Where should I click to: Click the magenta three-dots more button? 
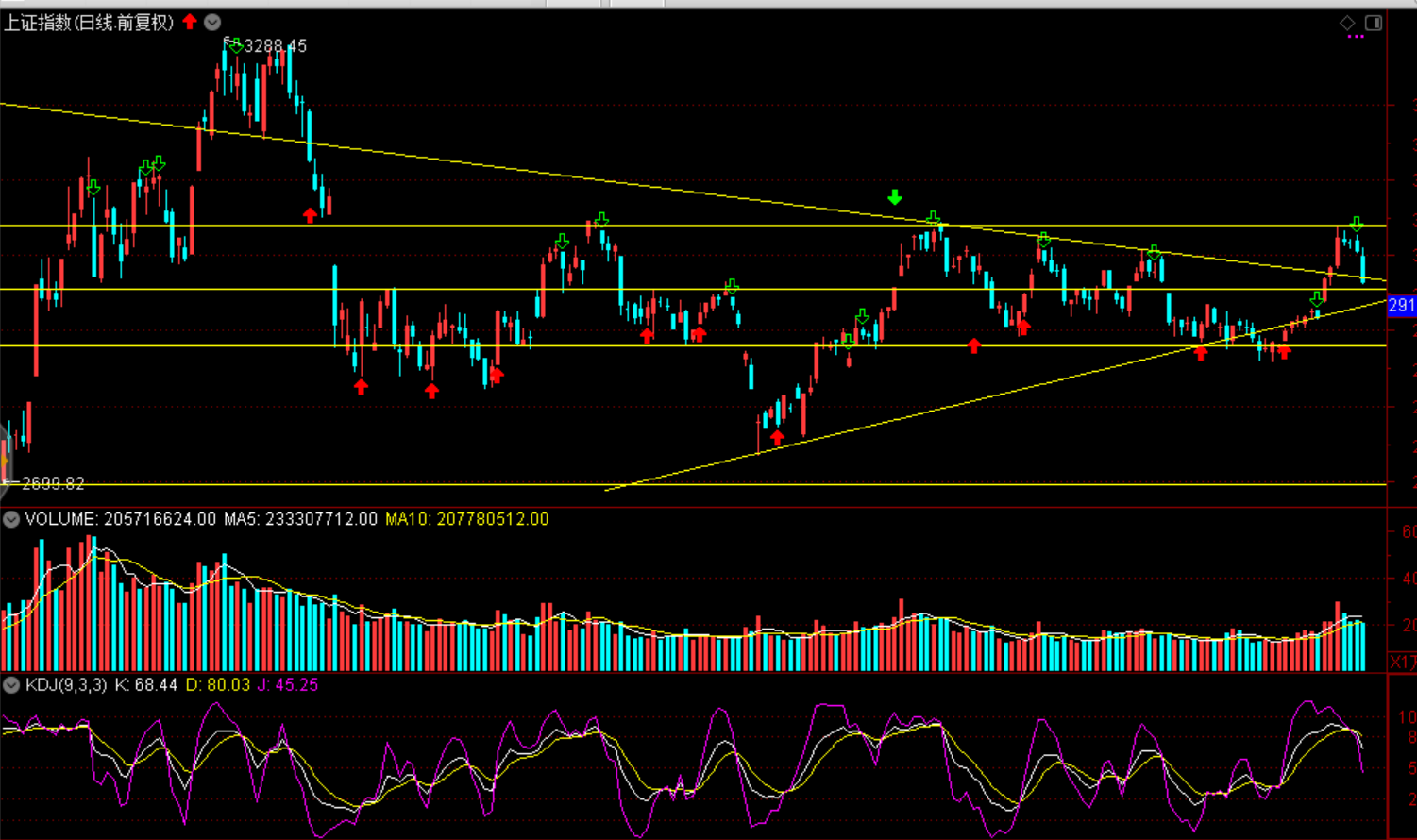1356,37
